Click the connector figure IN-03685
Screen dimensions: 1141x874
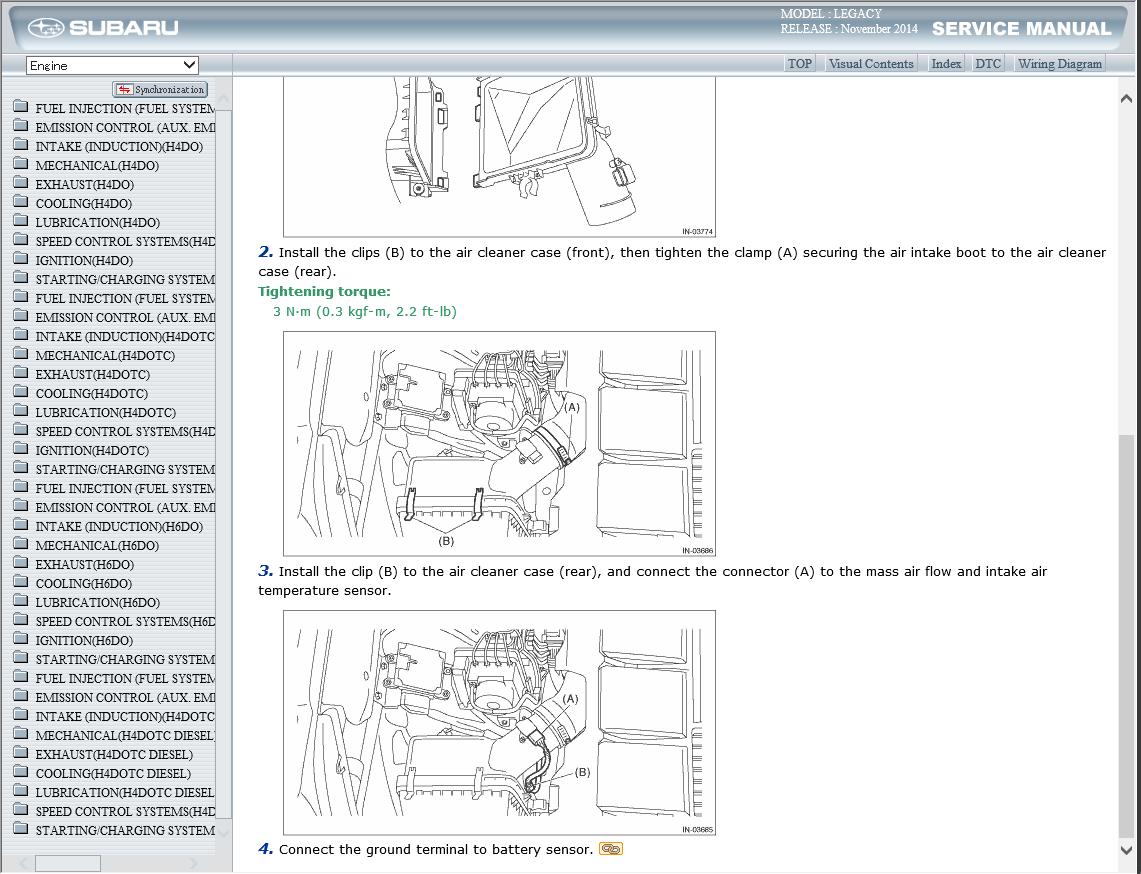[x=499, y=723]
